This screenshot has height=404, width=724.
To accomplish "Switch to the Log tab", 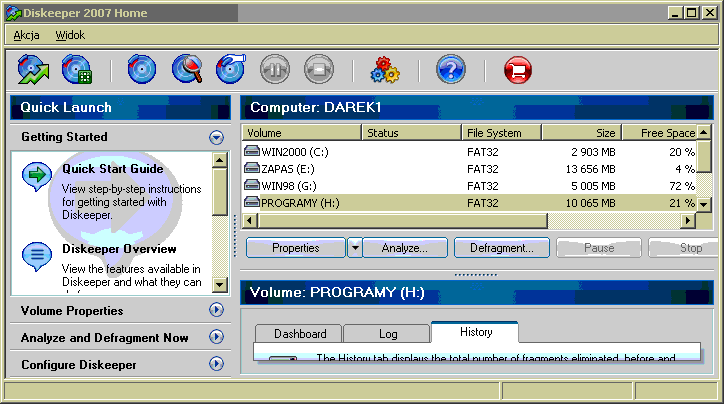I will (388, 333).
